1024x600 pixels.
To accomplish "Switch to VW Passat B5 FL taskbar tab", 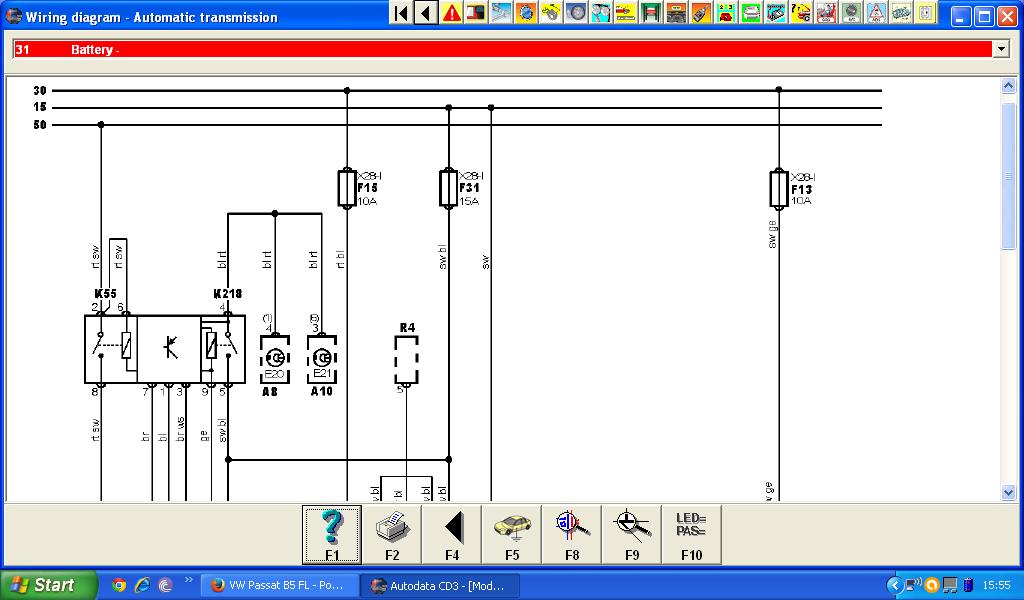I will click(280, 585).
